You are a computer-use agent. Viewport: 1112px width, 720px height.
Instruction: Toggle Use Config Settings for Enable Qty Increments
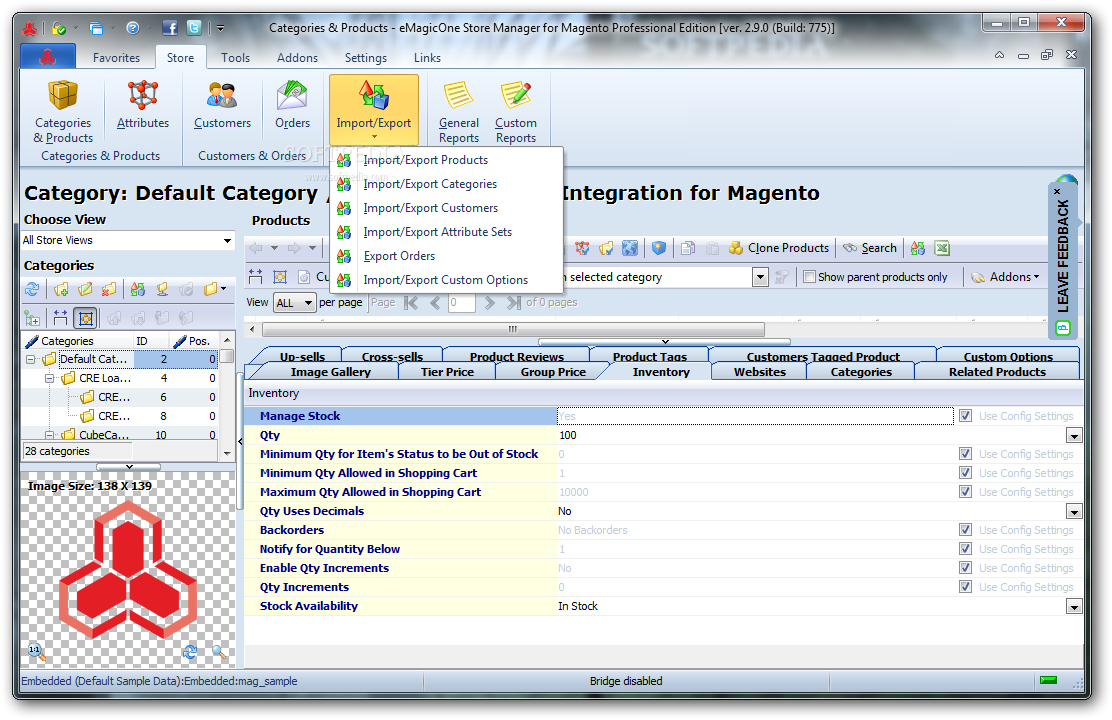click(965, 568)
